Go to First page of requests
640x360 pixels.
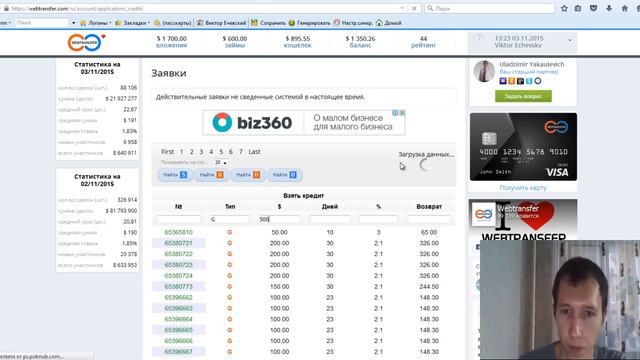tap(167, 151)
